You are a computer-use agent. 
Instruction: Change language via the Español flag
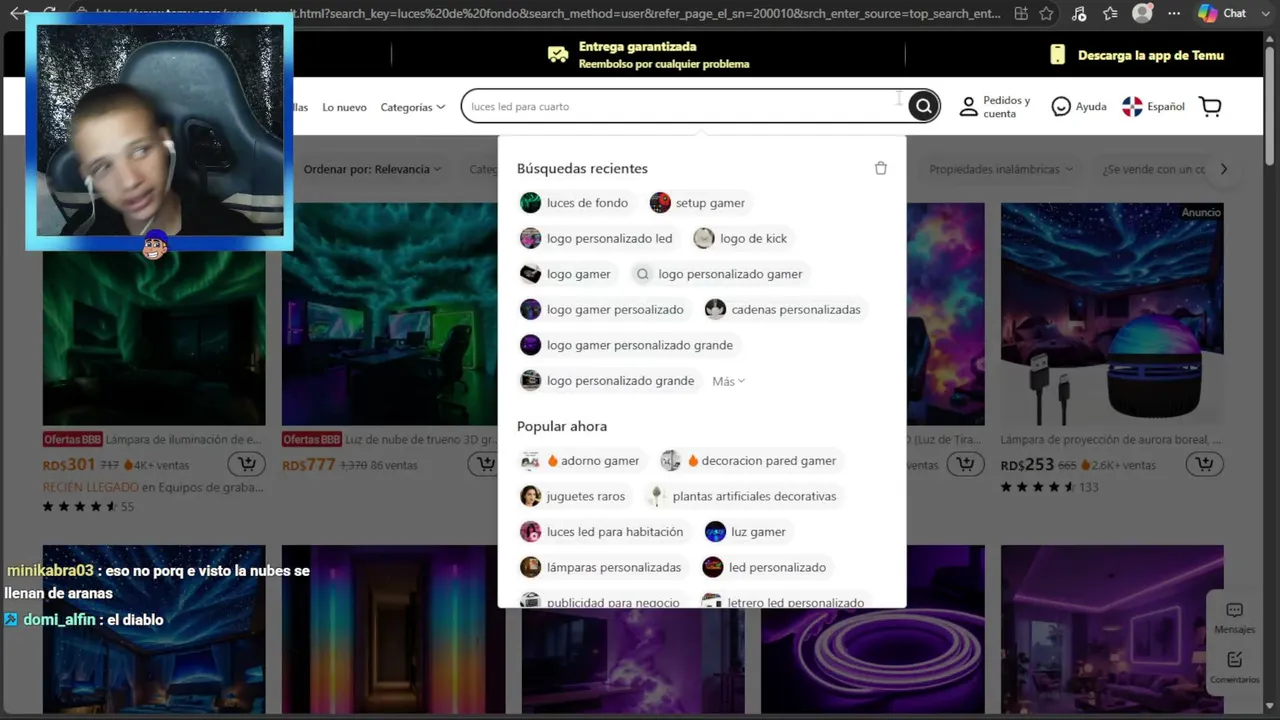click(x=1153, y=107)
